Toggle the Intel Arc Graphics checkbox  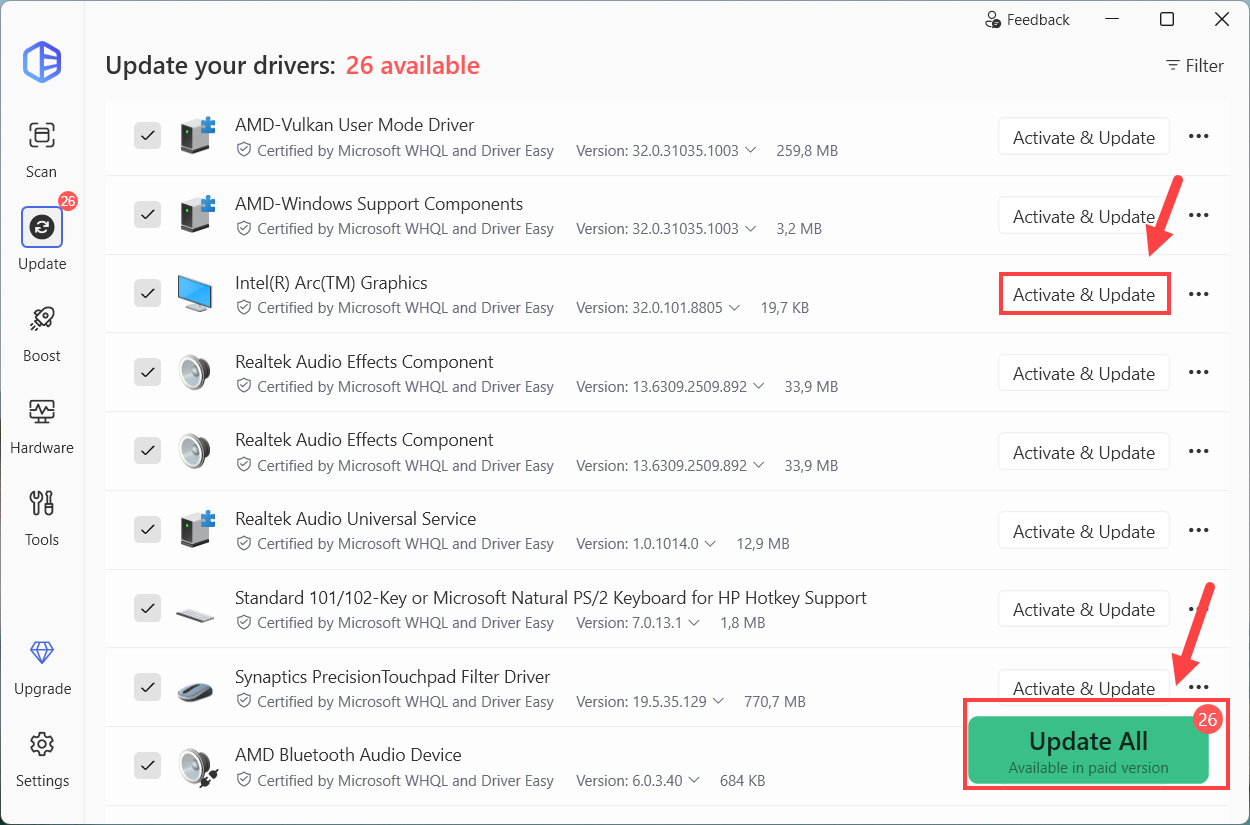click(x=147, y=293)
